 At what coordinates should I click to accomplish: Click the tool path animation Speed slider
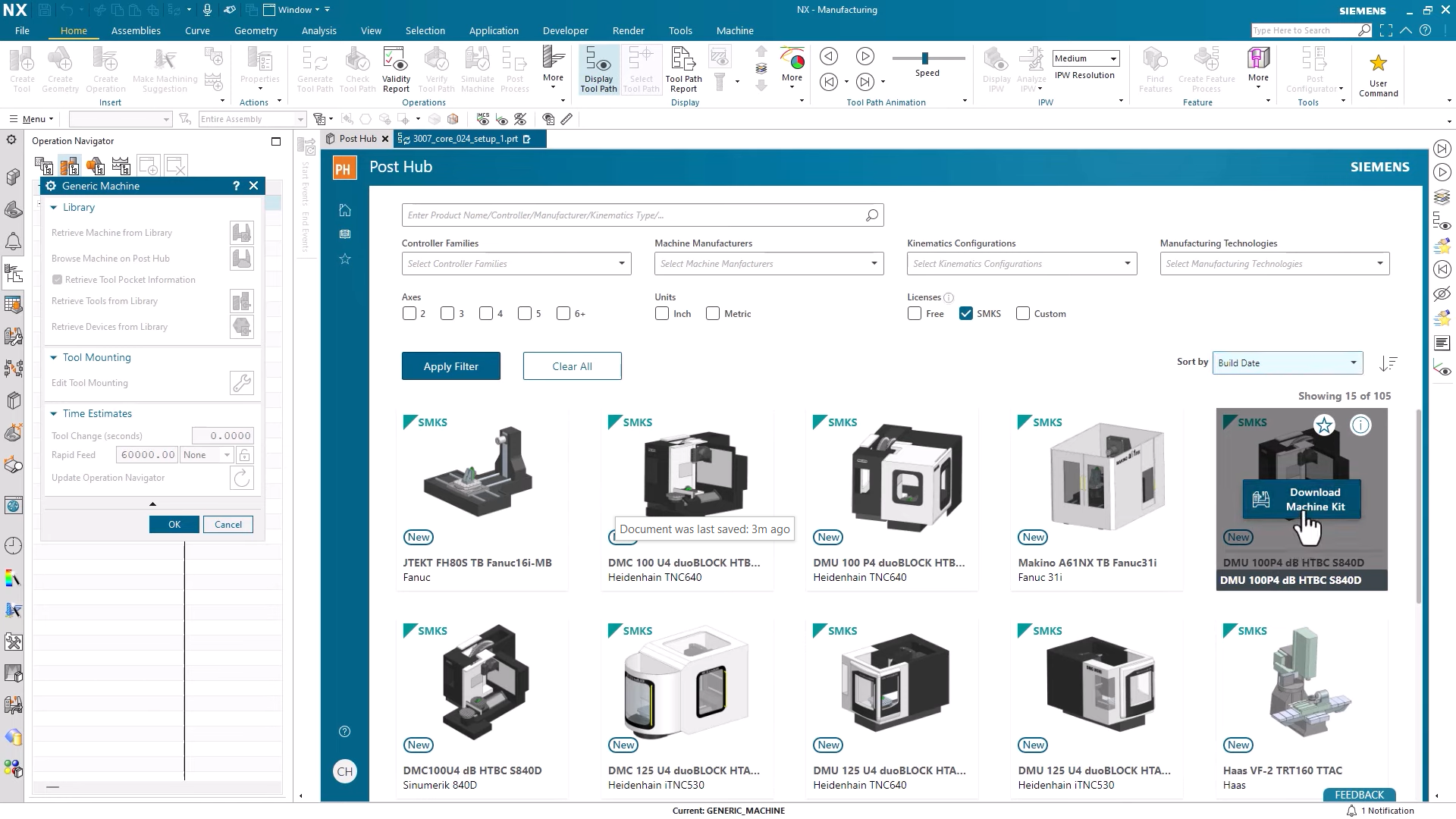tap(927, 57)
